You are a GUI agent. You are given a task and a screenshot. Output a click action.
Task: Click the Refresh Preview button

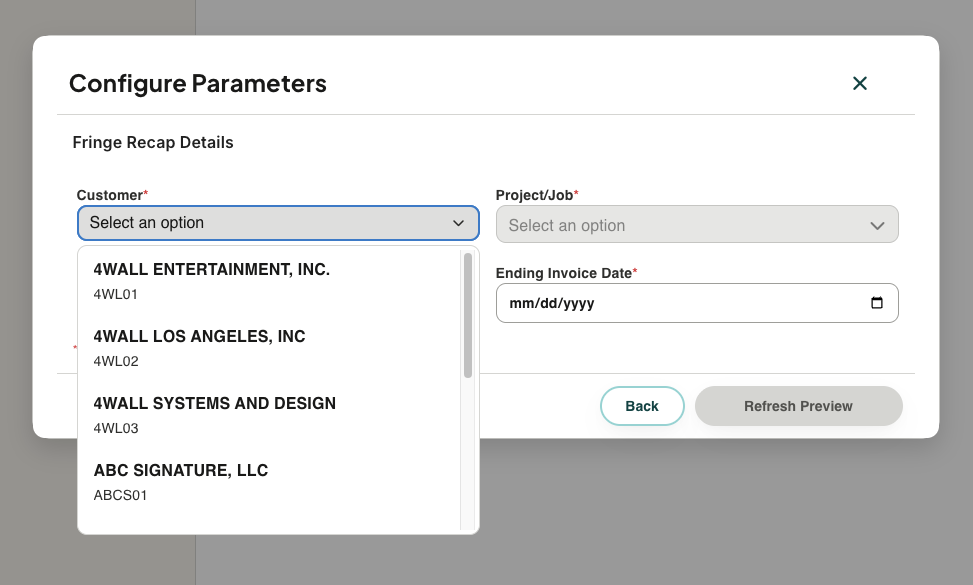click(798, 406)
